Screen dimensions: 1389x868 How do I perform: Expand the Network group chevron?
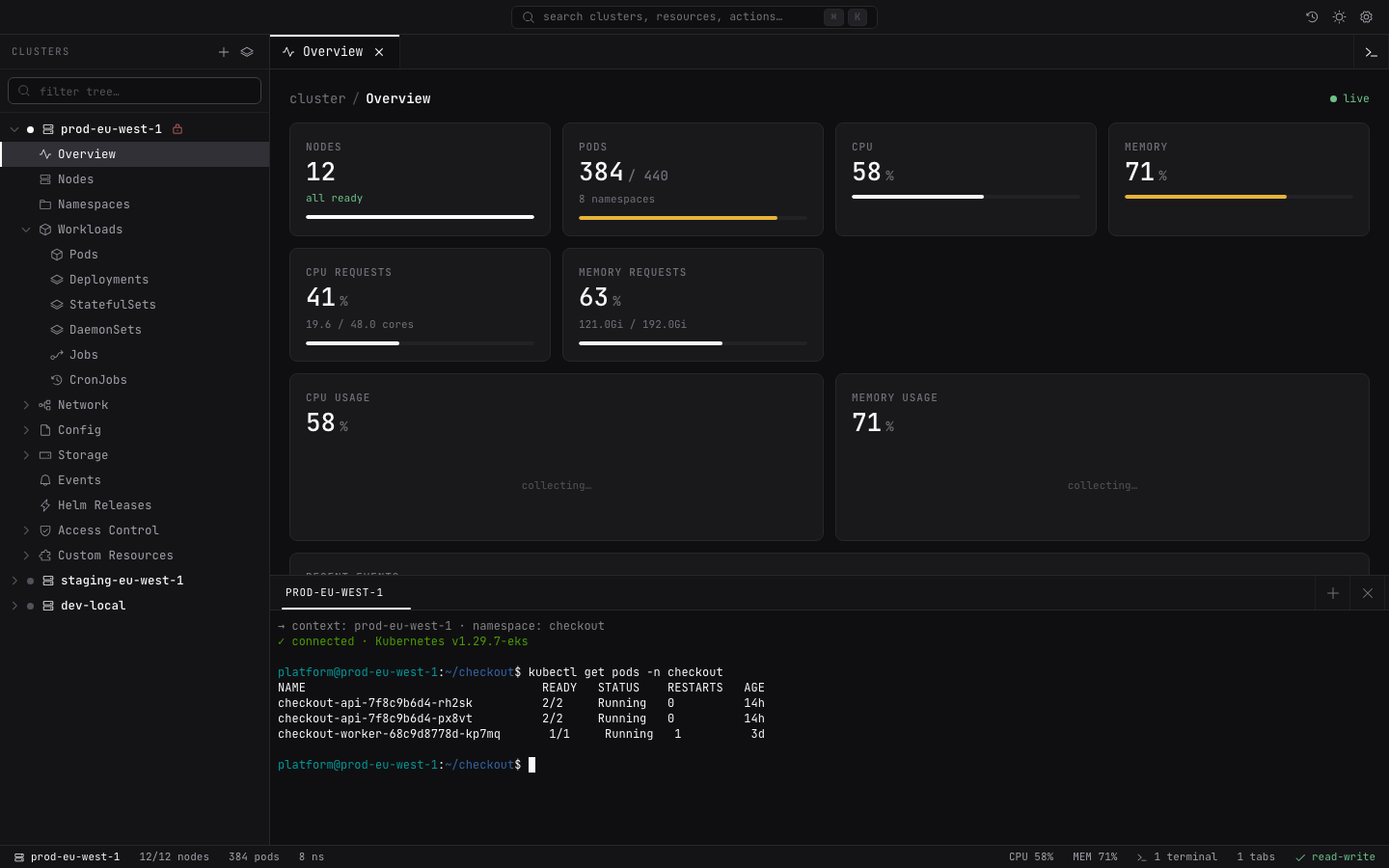26,405
